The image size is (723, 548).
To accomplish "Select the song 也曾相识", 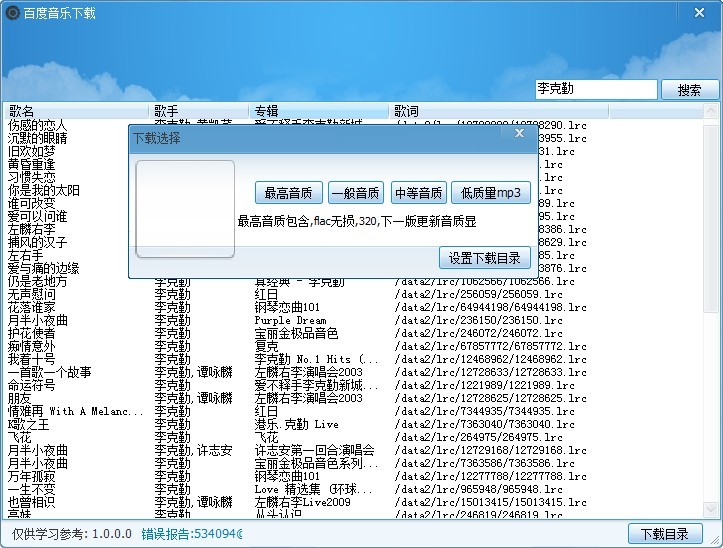I will pos(31,502).
